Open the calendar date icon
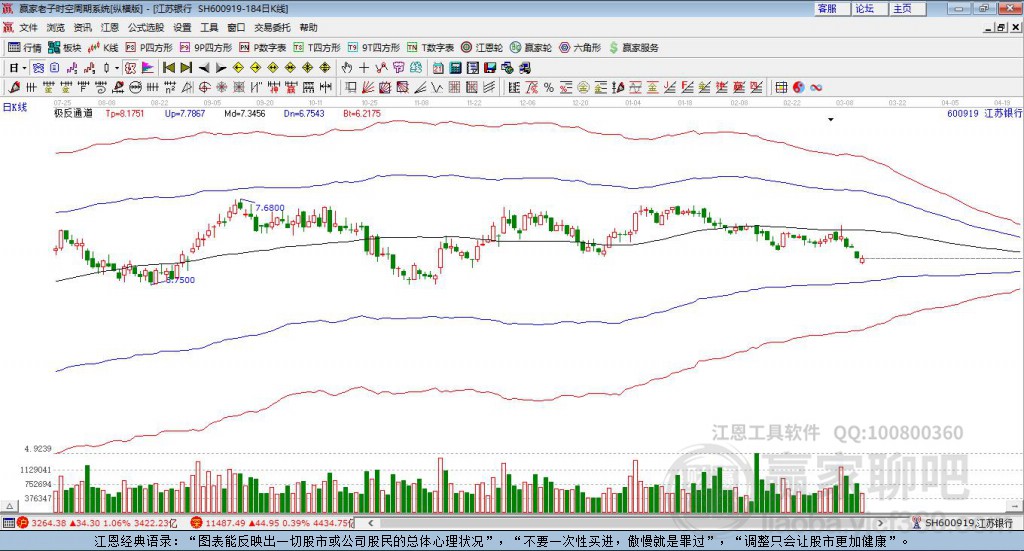The image size is (1024, 551). pyautogui.click(x=438, y=68)
